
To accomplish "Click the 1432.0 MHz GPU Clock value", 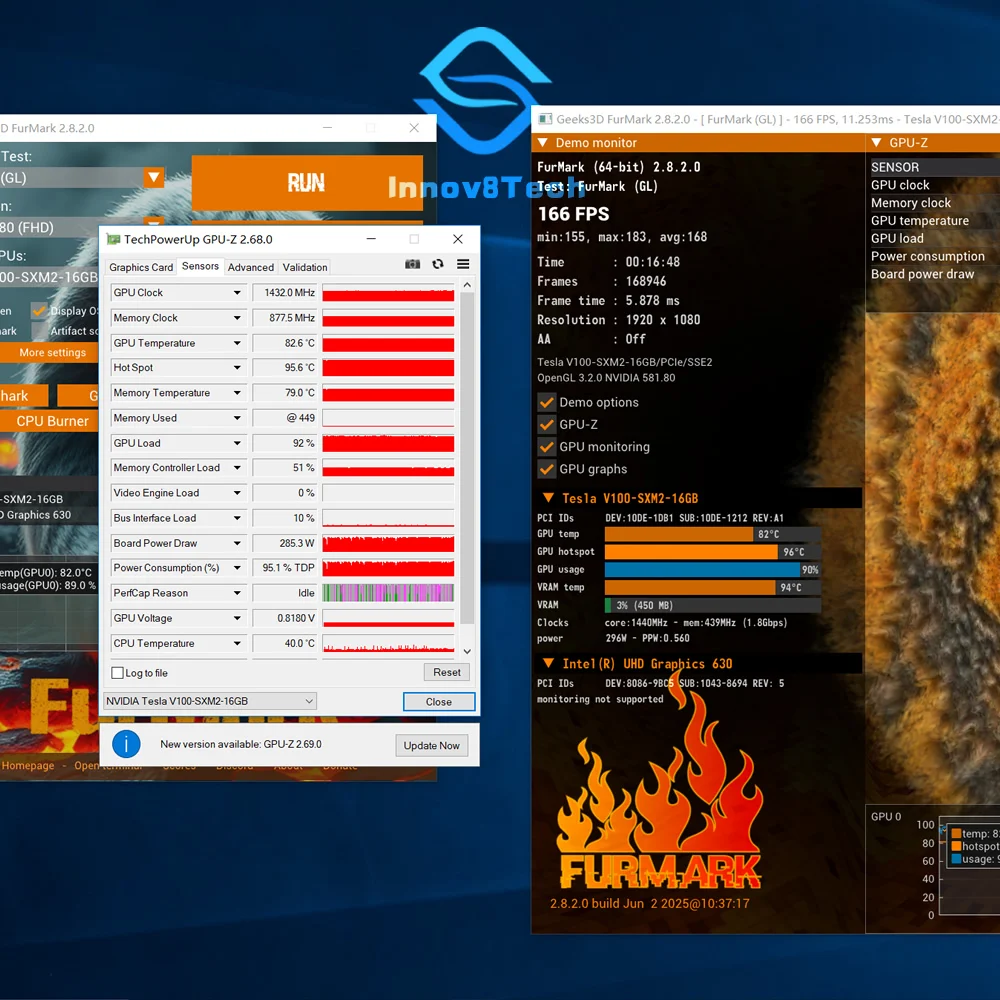I will coord(285,293).
